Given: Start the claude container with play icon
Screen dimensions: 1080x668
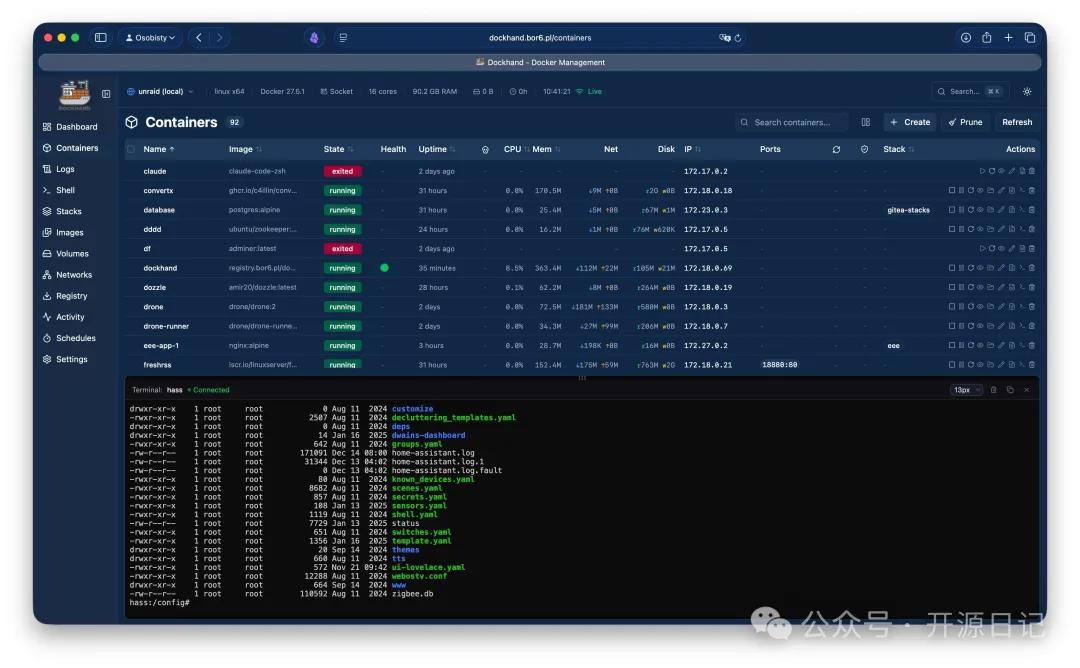Looking at the screenshot, I should 983,171.
